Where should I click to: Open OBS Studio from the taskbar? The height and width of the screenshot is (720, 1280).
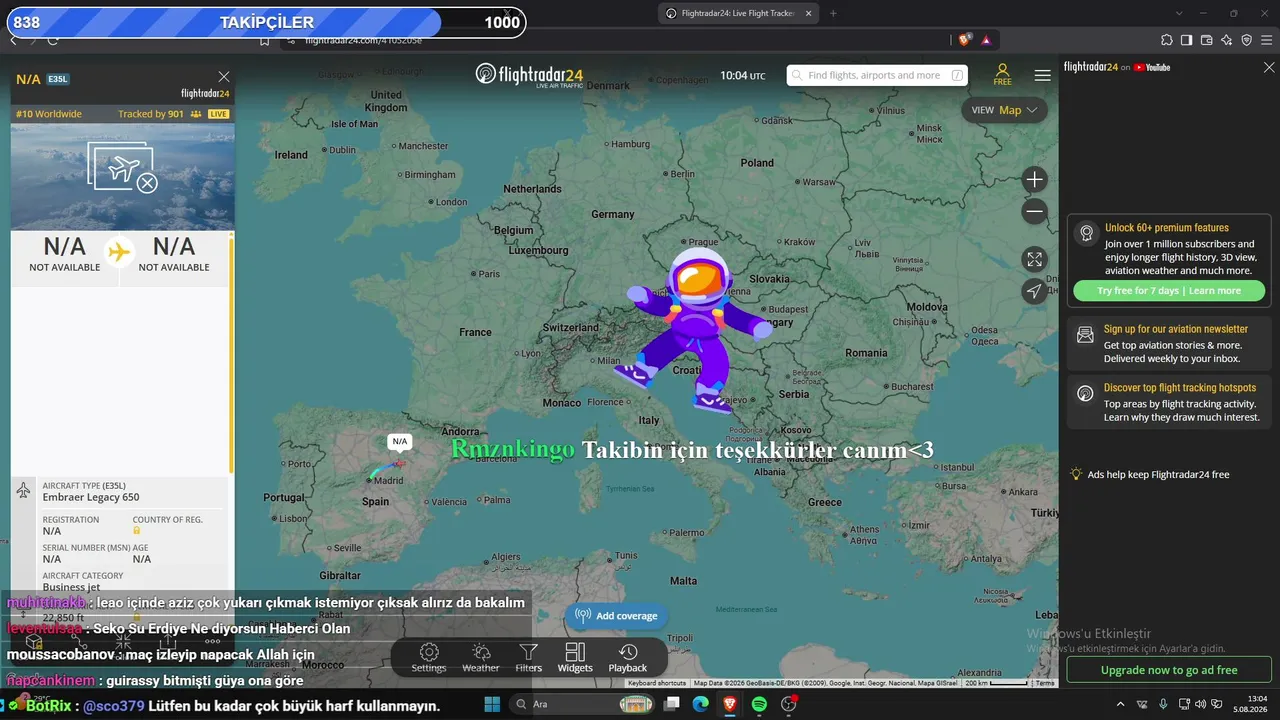[x=789, y=704]
